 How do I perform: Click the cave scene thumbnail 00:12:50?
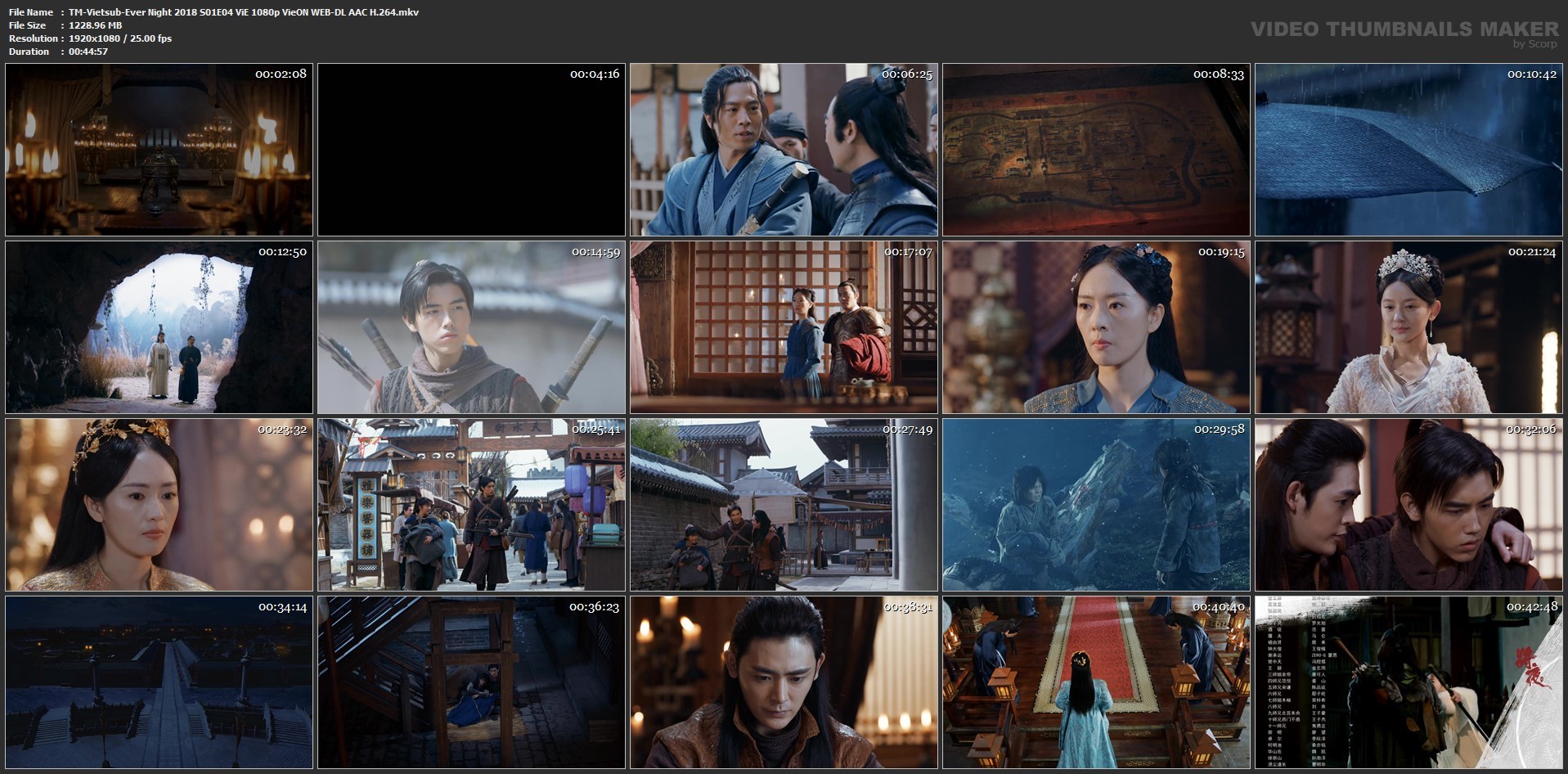[159, 327]
